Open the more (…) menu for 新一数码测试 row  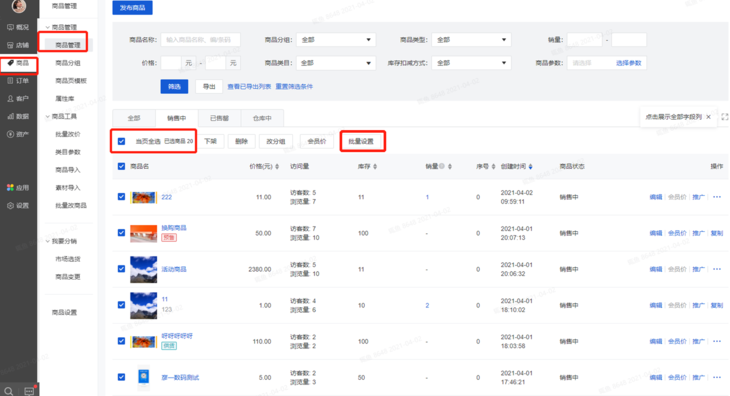coord(716,377)
